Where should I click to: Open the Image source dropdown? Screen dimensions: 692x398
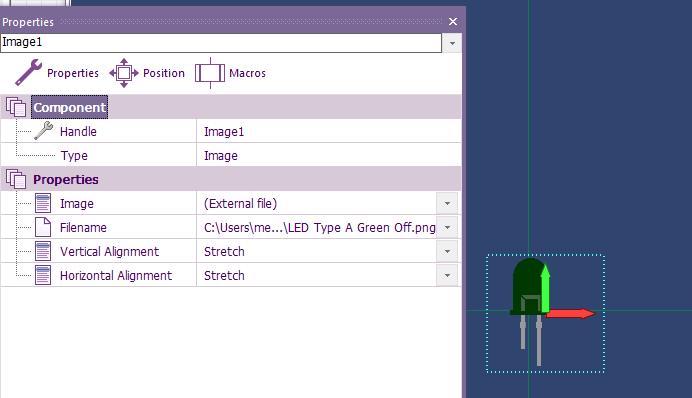[447, 203]
